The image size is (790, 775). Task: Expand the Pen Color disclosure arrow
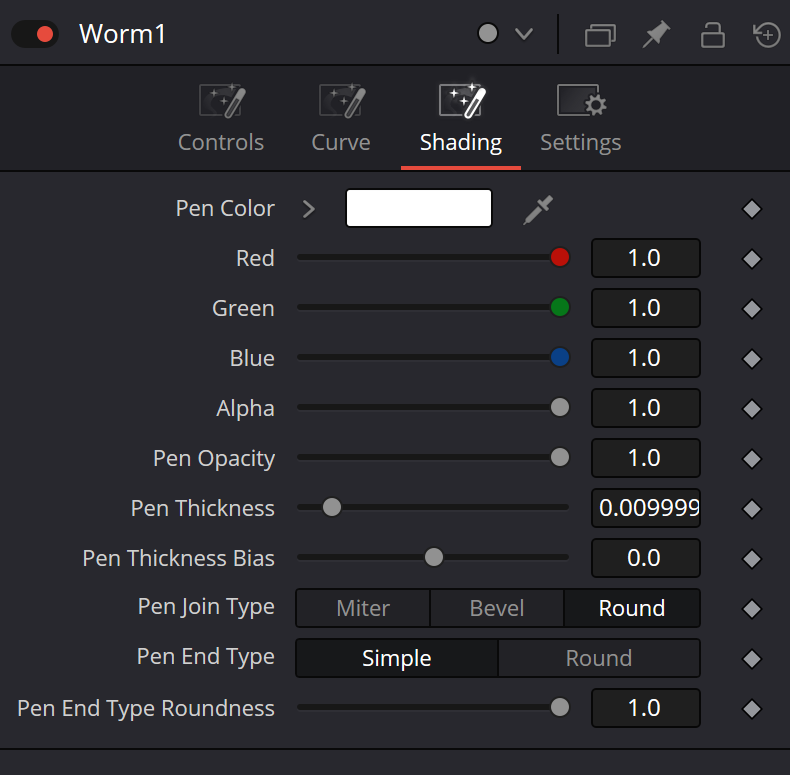(x=309, y=209)
